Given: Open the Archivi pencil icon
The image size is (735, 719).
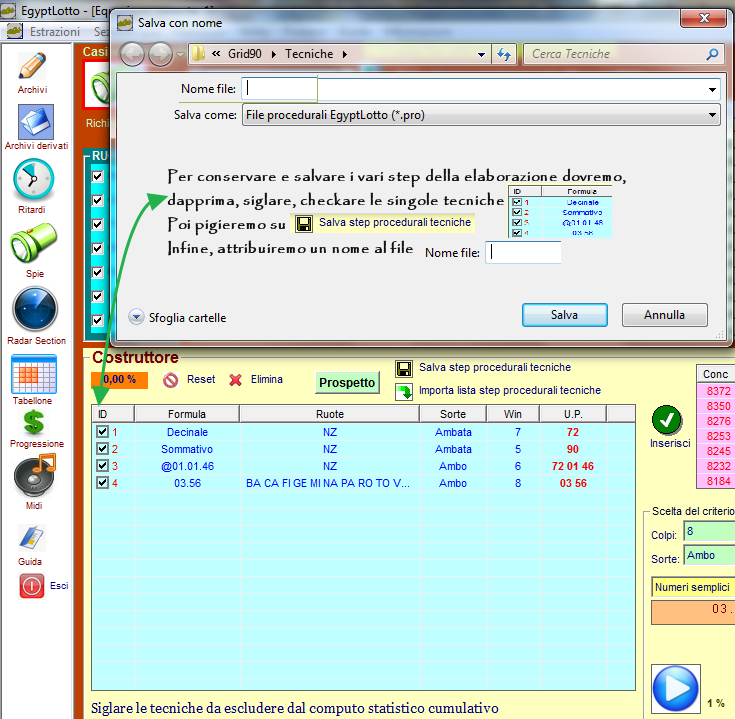Looking at the screenshot, I should click(x=32, y=66).
